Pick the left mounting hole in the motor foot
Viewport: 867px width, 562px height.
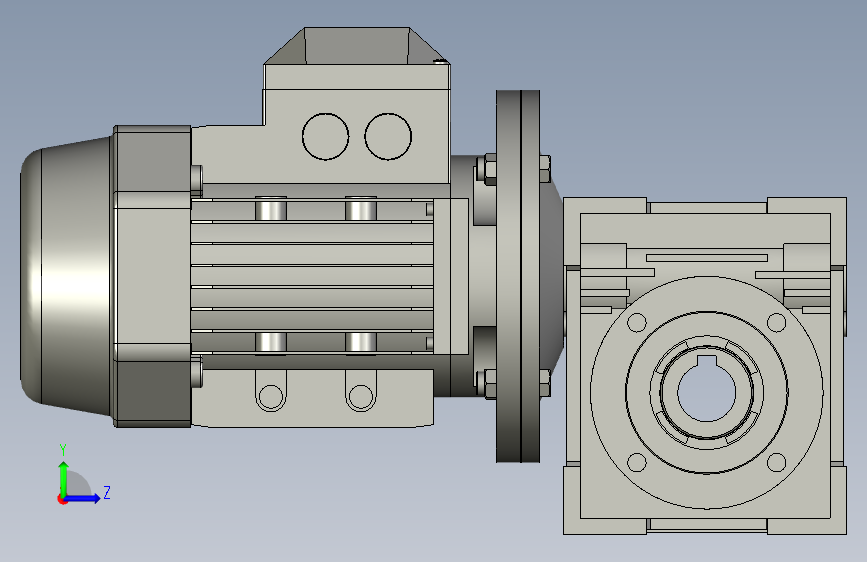[x=271, y=397]
